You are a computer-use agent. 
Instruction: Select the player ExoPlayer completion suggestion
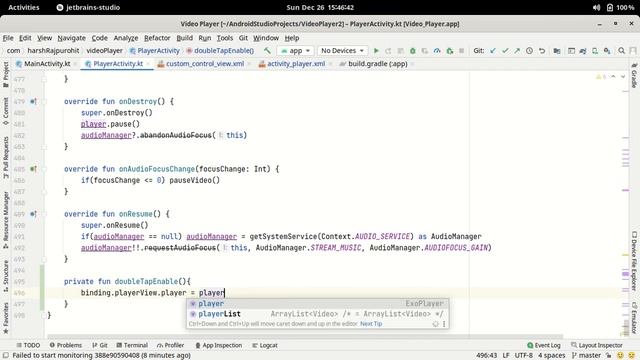click(317, 304)
